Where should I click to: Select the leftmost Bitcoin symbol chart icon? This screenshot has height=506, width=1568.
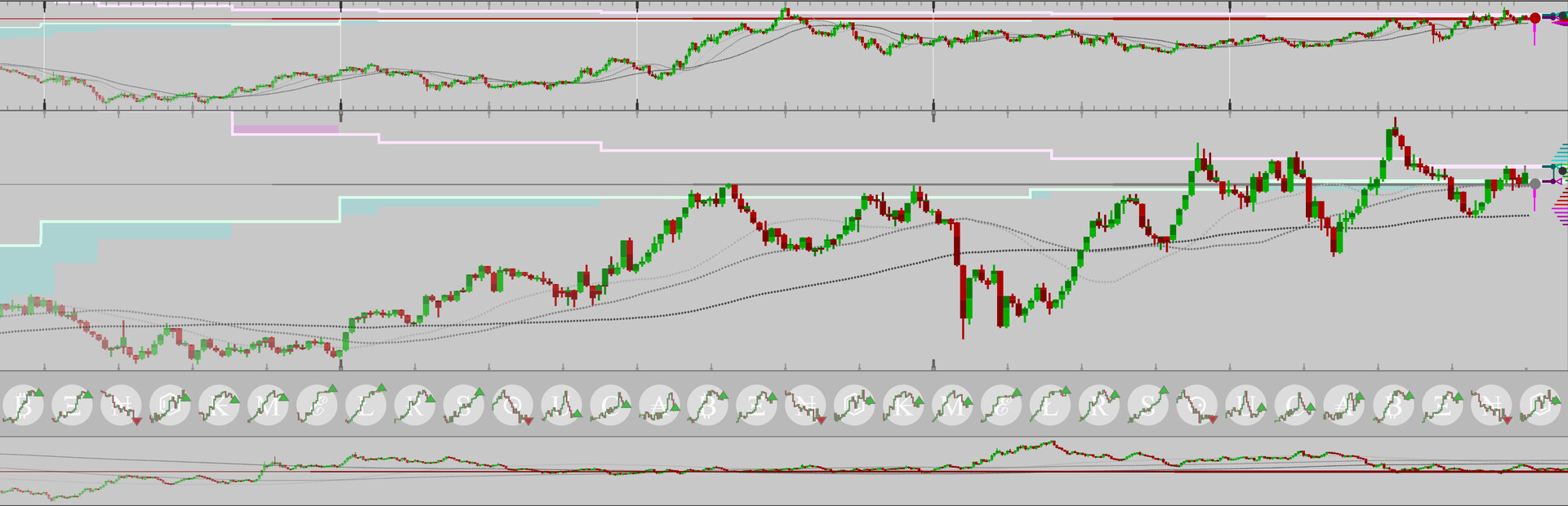pos(23,405)
